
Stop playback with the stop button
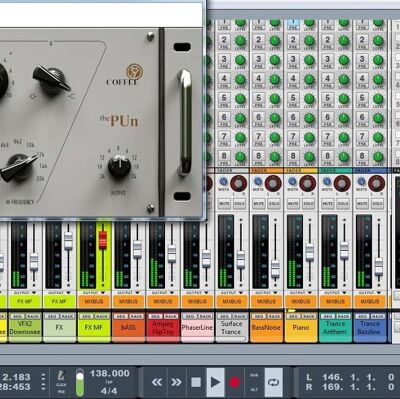(x=196, y=382)
